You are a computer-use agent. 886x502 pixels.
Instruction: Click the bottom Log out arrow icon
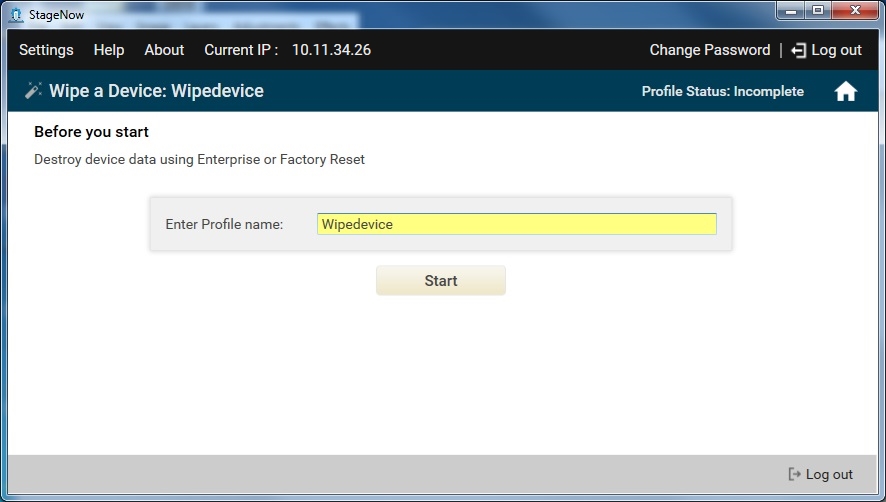pyautogui.click(x=795, y=475)
